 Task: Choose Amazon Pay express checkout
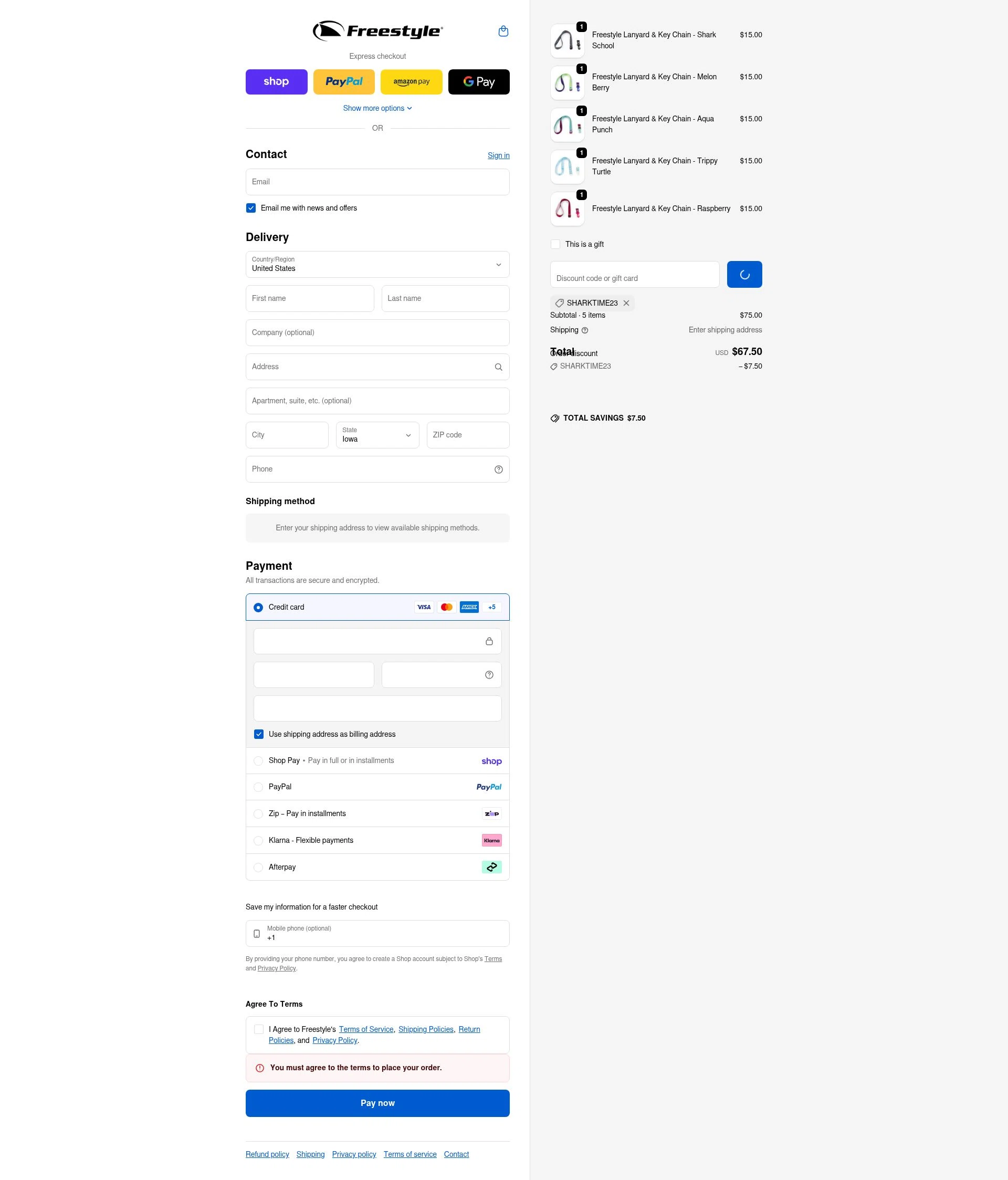coord(411,81)
